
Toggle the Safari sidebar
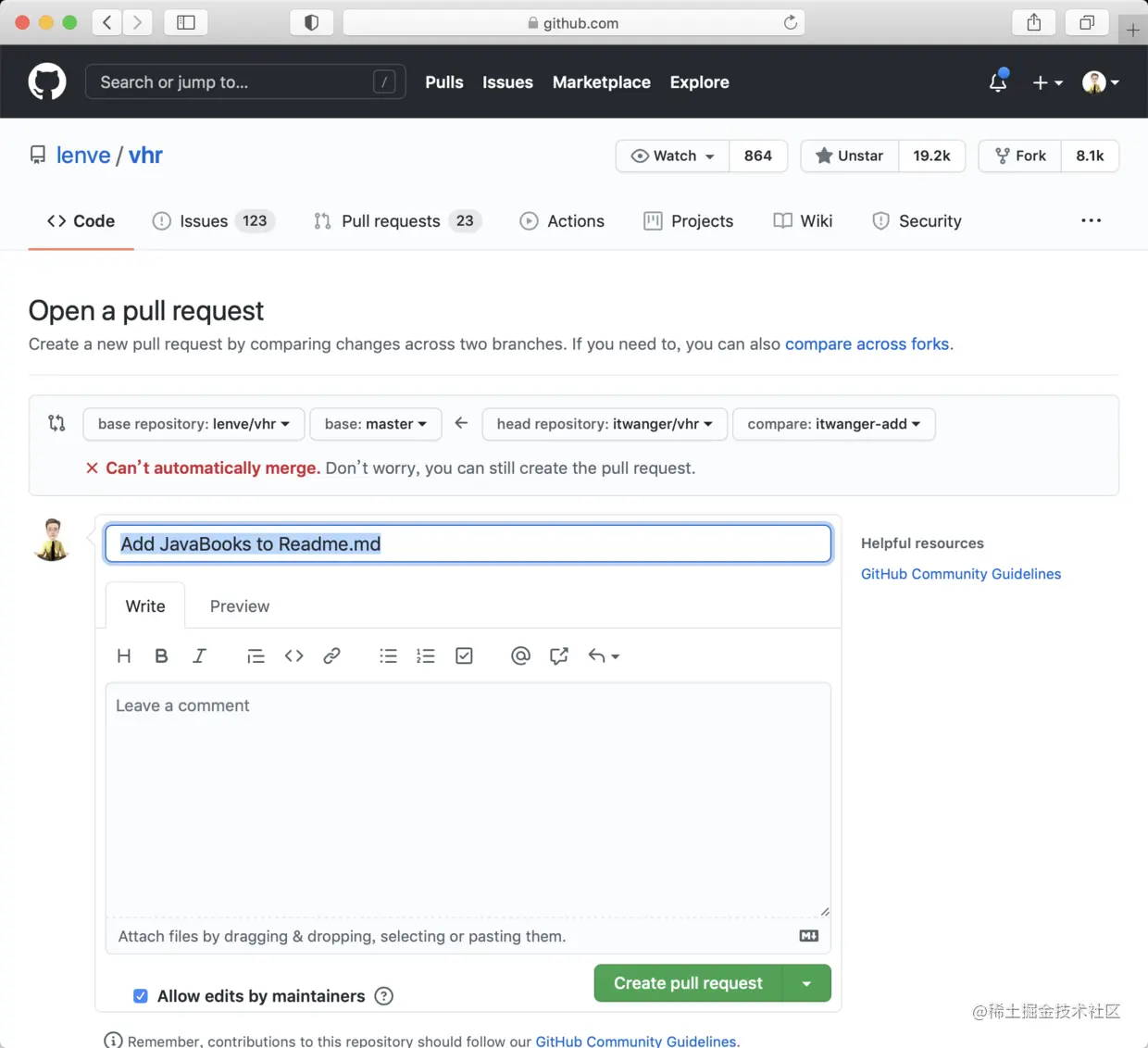[186, 22]
